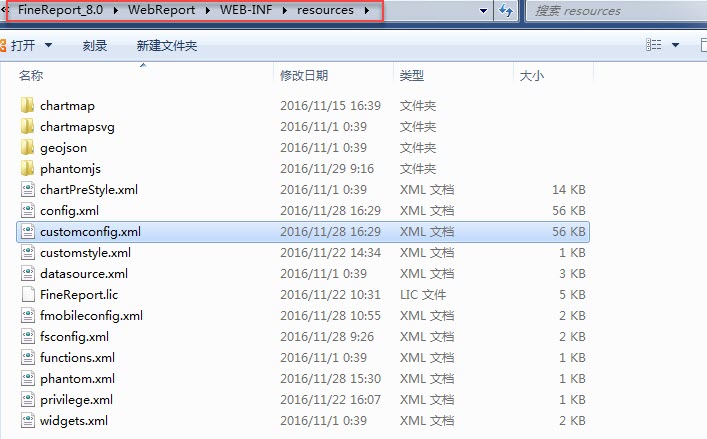The height and width of the screenshot is (439, 707).
Task: Click the datasource.xml file icon
Action: [x=28, y=274]
